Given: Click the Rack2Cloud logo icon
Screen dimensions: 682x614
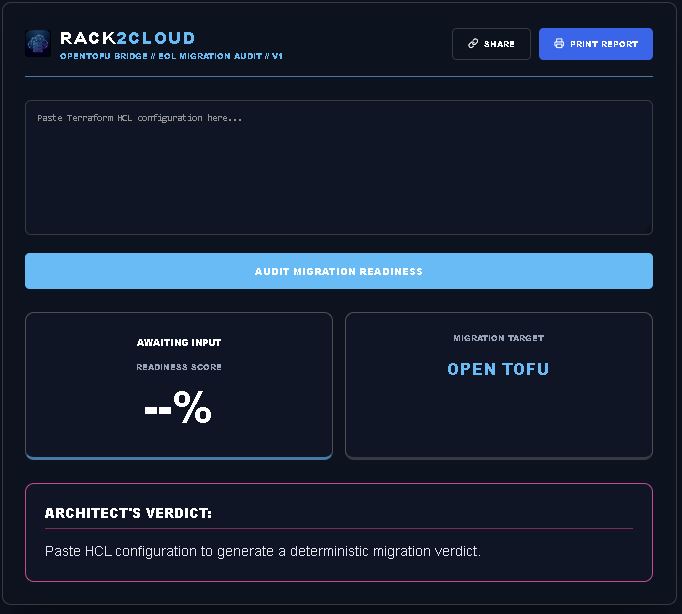Looking at the screenshot, I should click(x=38, y=43).
